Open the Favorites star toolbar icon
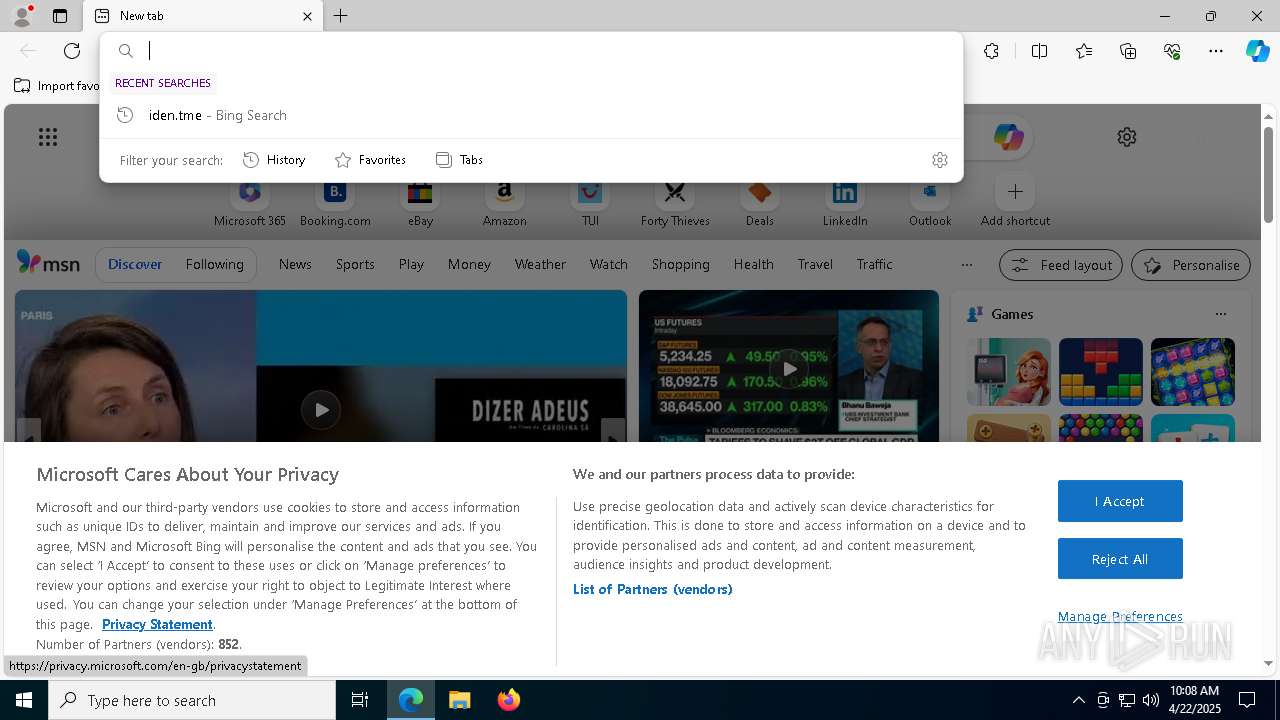The image size is (1280, 720). coord(1084,51)
